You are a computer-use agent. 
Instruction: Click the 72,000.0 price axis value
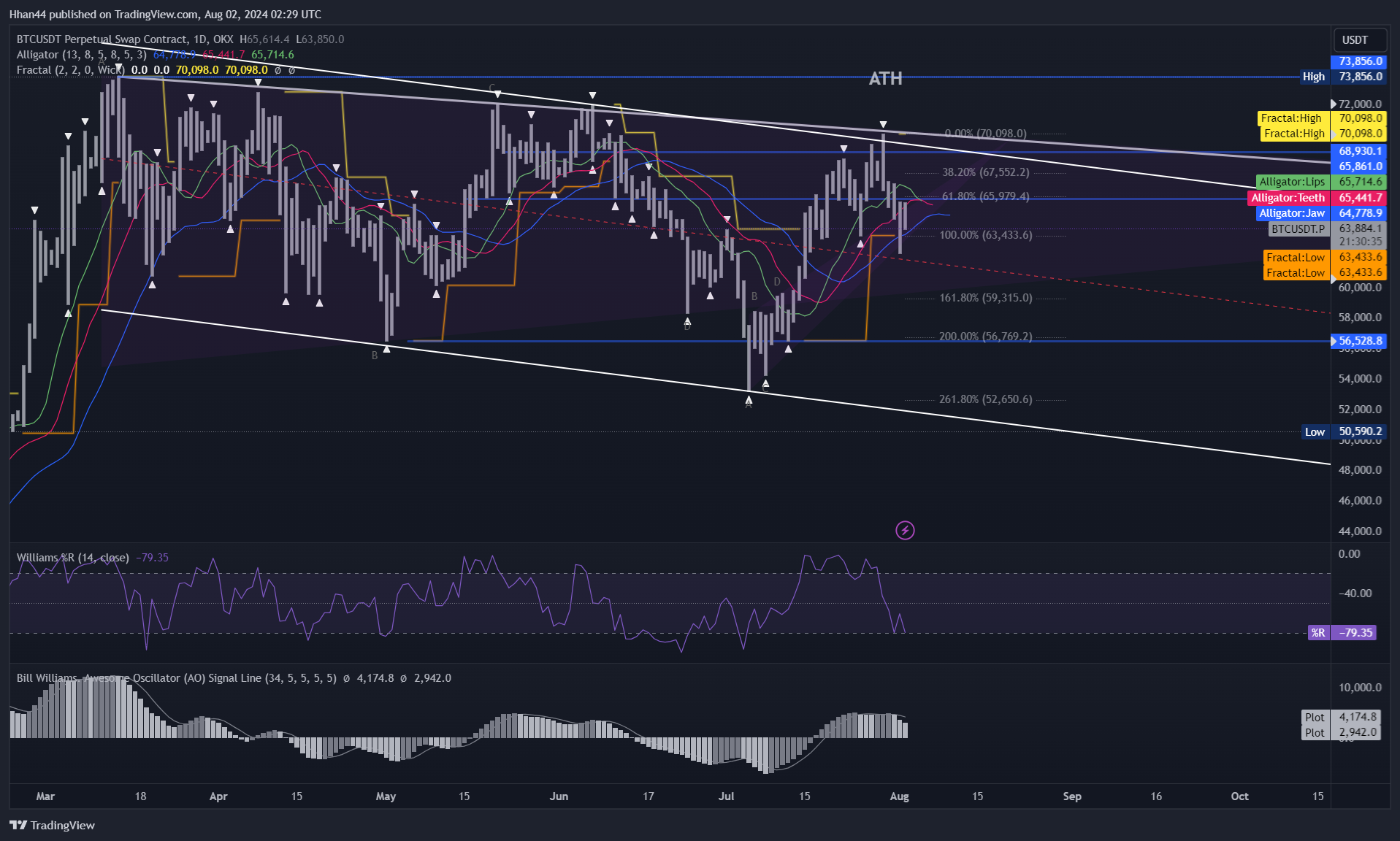point(1360,104)
